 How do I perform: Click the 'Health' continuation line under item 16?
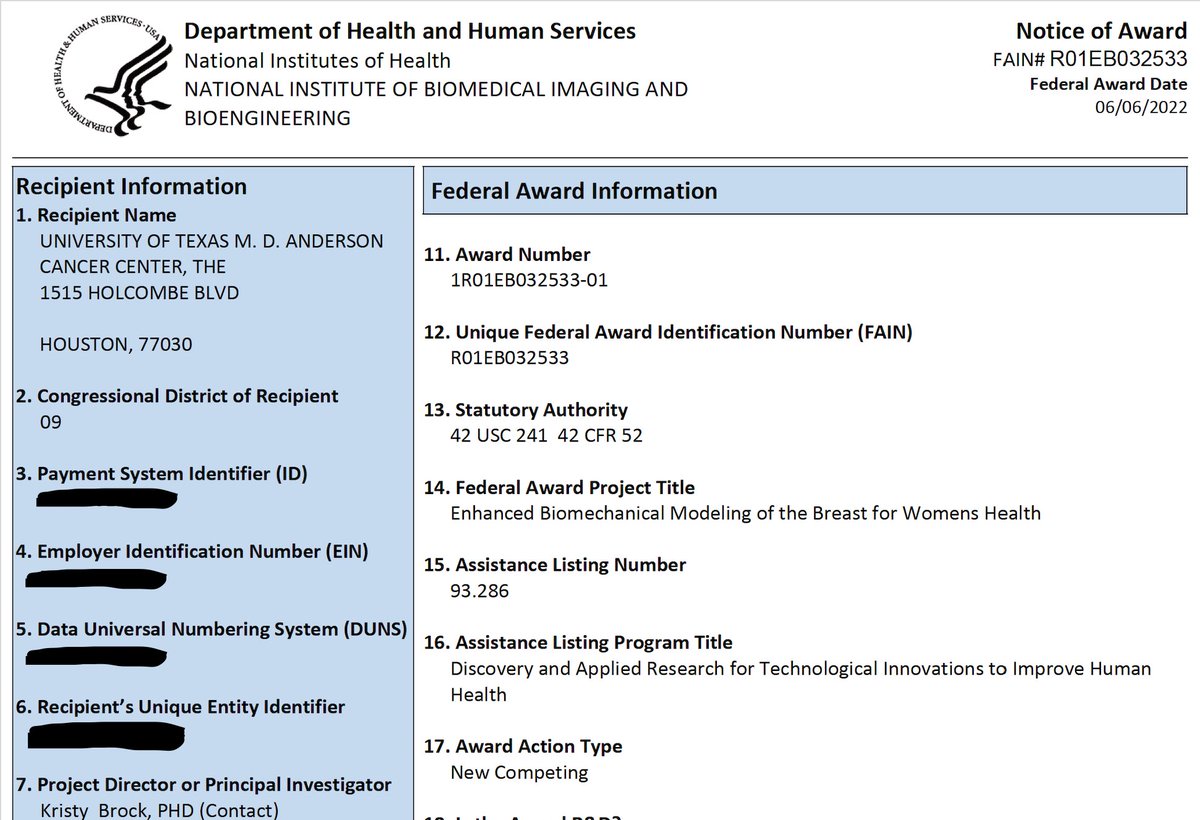pos(479,695)
